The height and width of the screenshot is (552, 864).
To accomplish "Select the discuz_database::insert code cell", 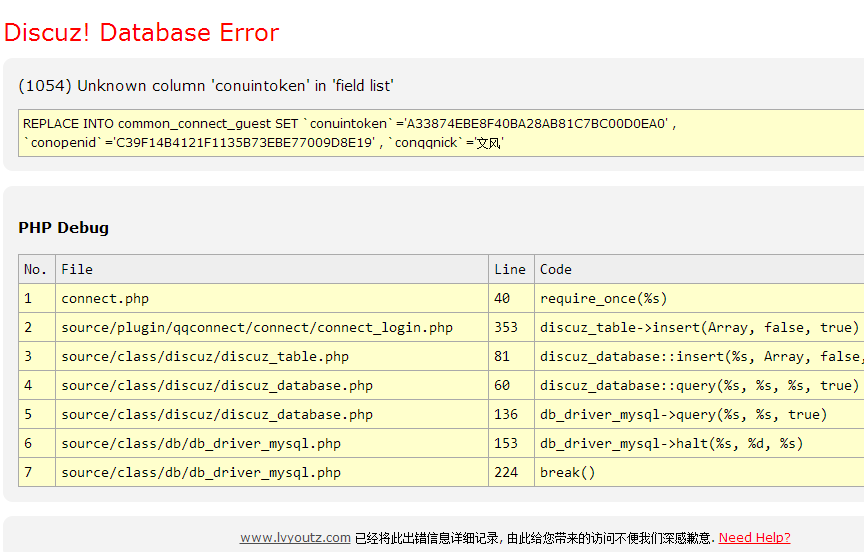I will click(x=699, y=356).
